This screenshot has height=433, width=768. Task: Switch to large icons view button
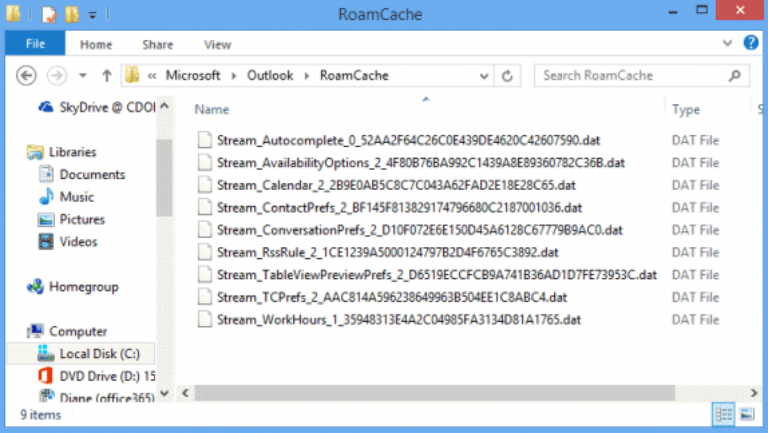[746, 414]
